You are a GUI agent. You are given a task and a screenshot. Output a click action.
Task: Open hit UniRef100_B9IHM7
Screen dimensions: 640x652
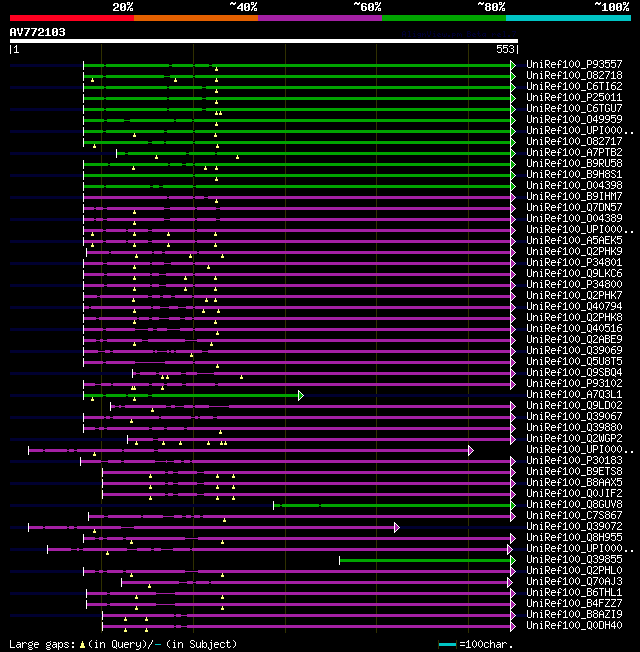pos(574,196)
